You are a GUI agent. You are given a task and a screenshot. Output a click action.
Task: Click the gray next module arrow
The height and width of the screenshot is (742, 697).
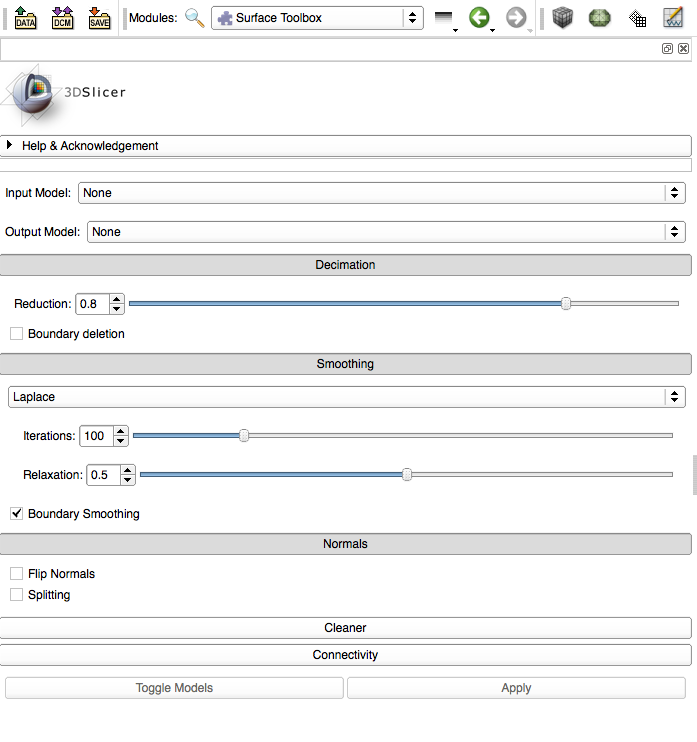tap(516, 18)
